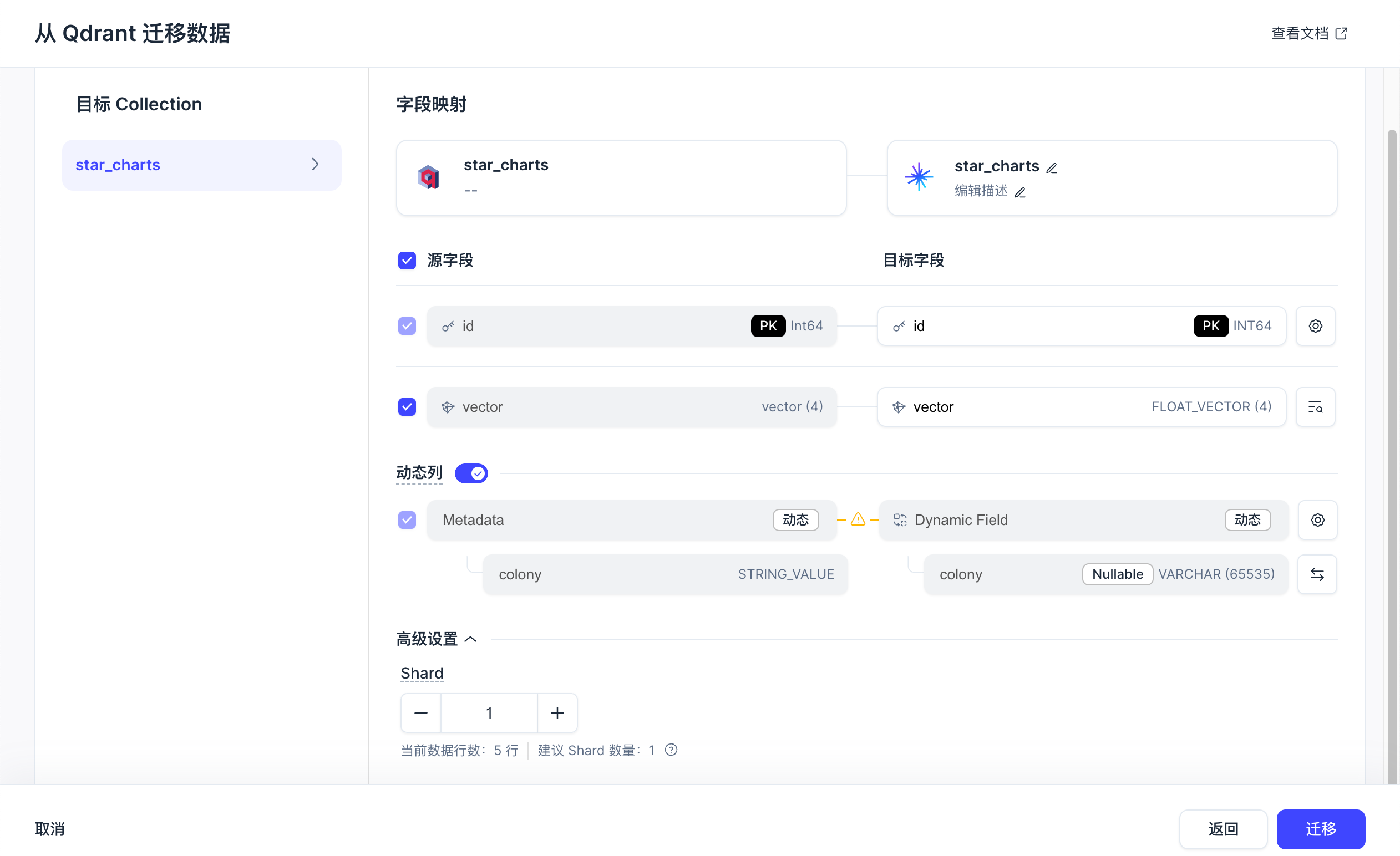Uncheck the vector field checkbox

coord(407,407)
